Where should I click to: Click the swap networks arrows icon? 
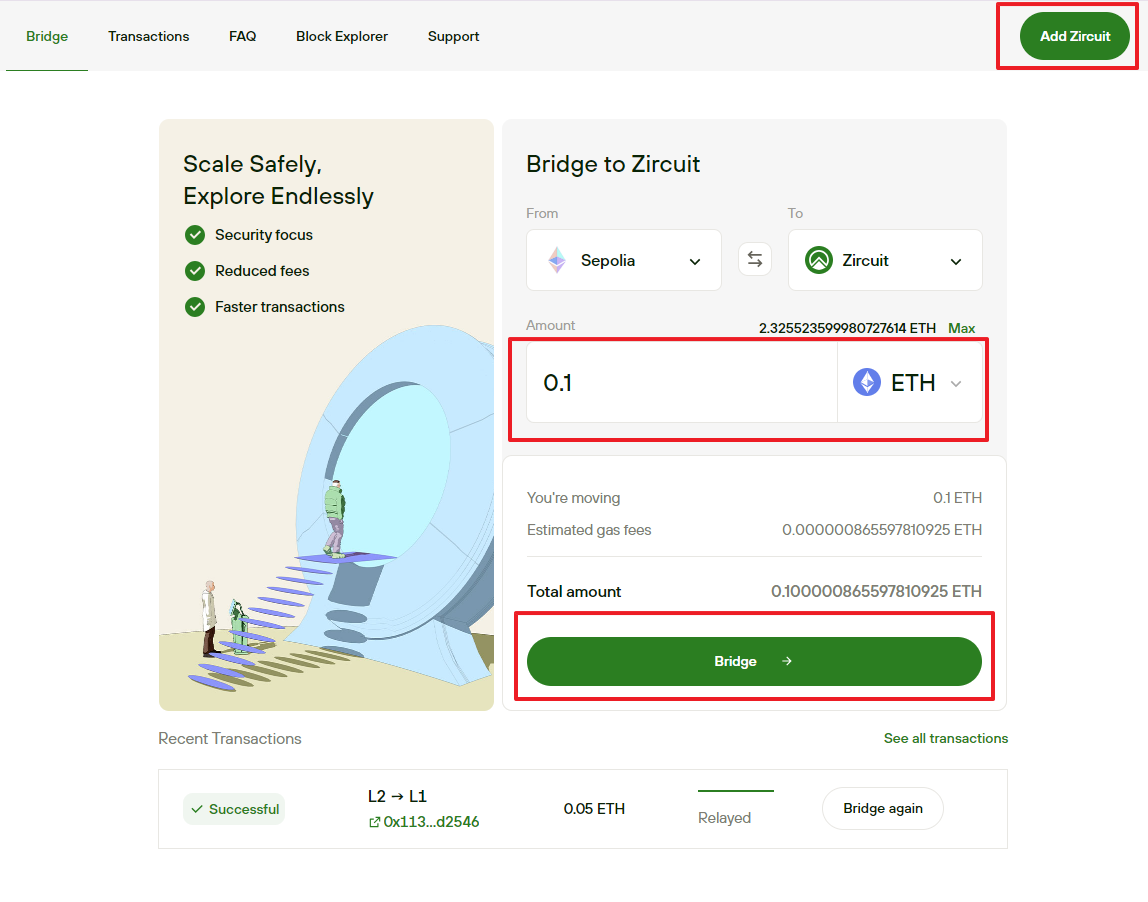pos(754,259)
